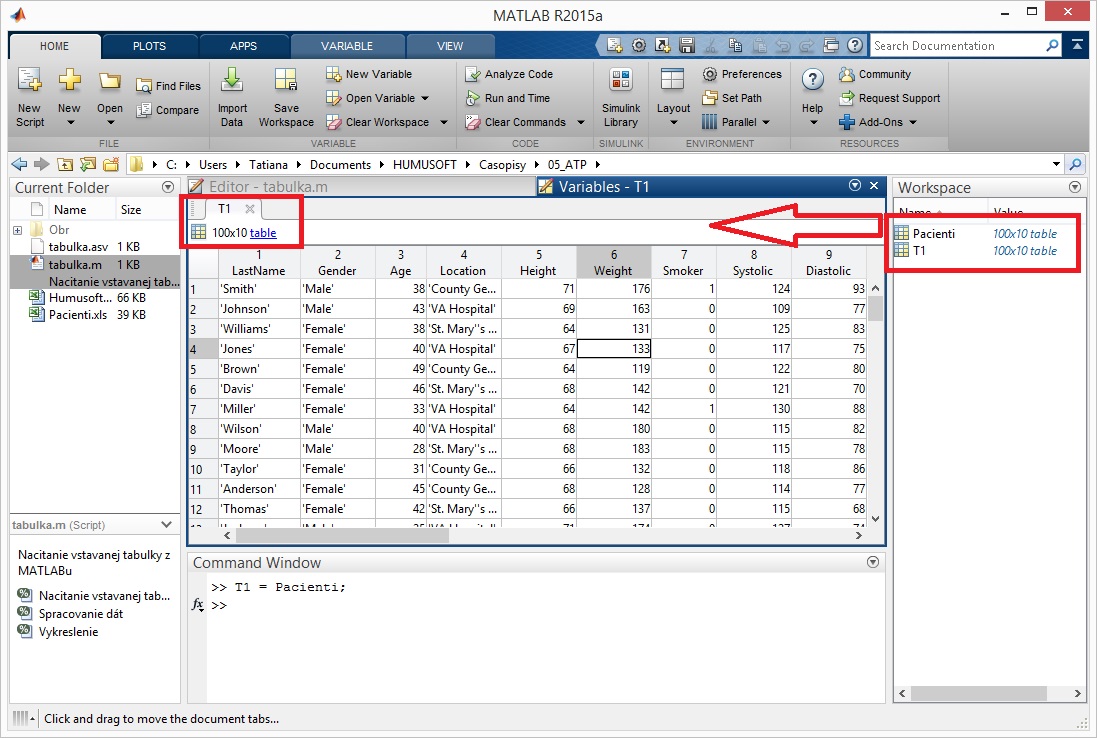Click the Analyze Code icon
This screenshot has height=738, width=1097.
(473, 73)
